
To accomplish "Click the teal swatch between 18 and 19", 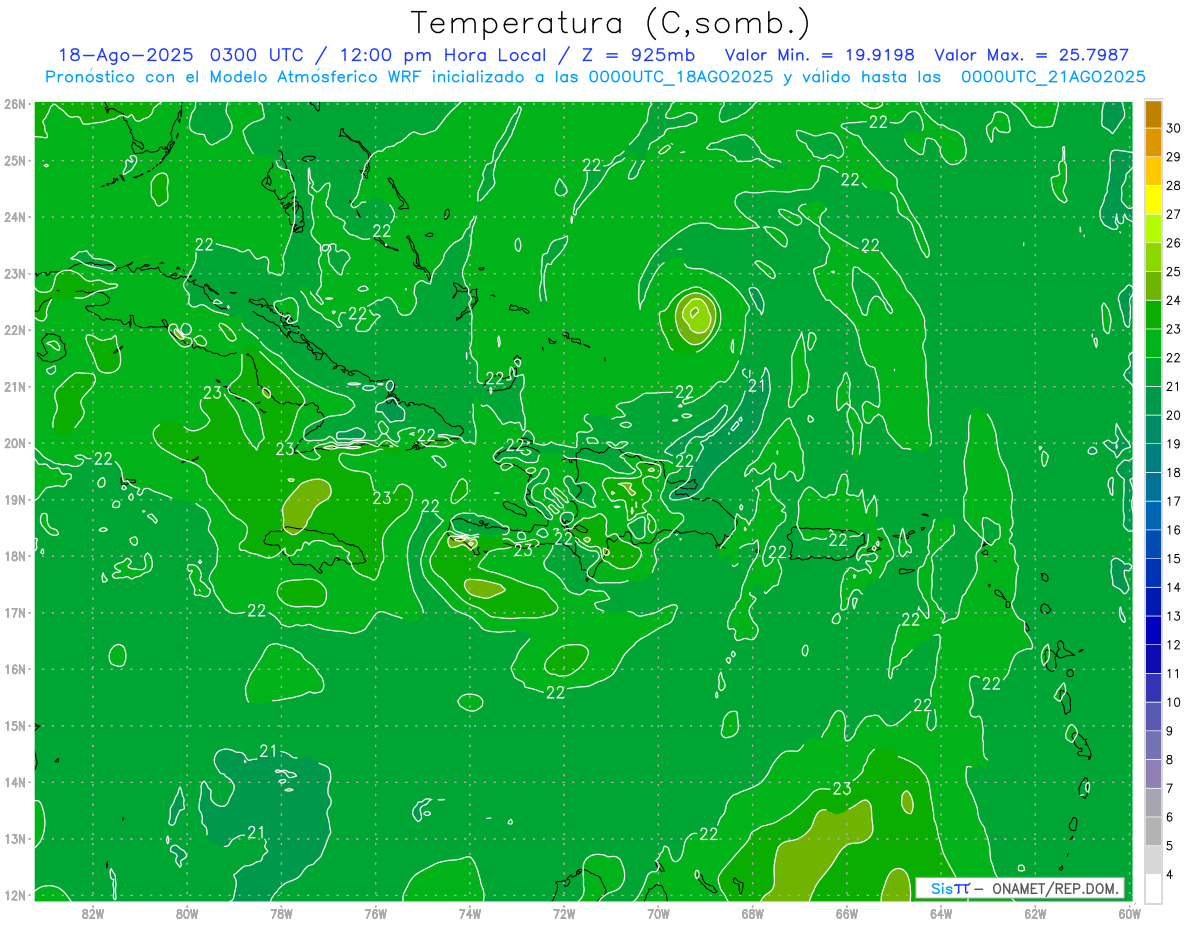I will click(1153, 458).
